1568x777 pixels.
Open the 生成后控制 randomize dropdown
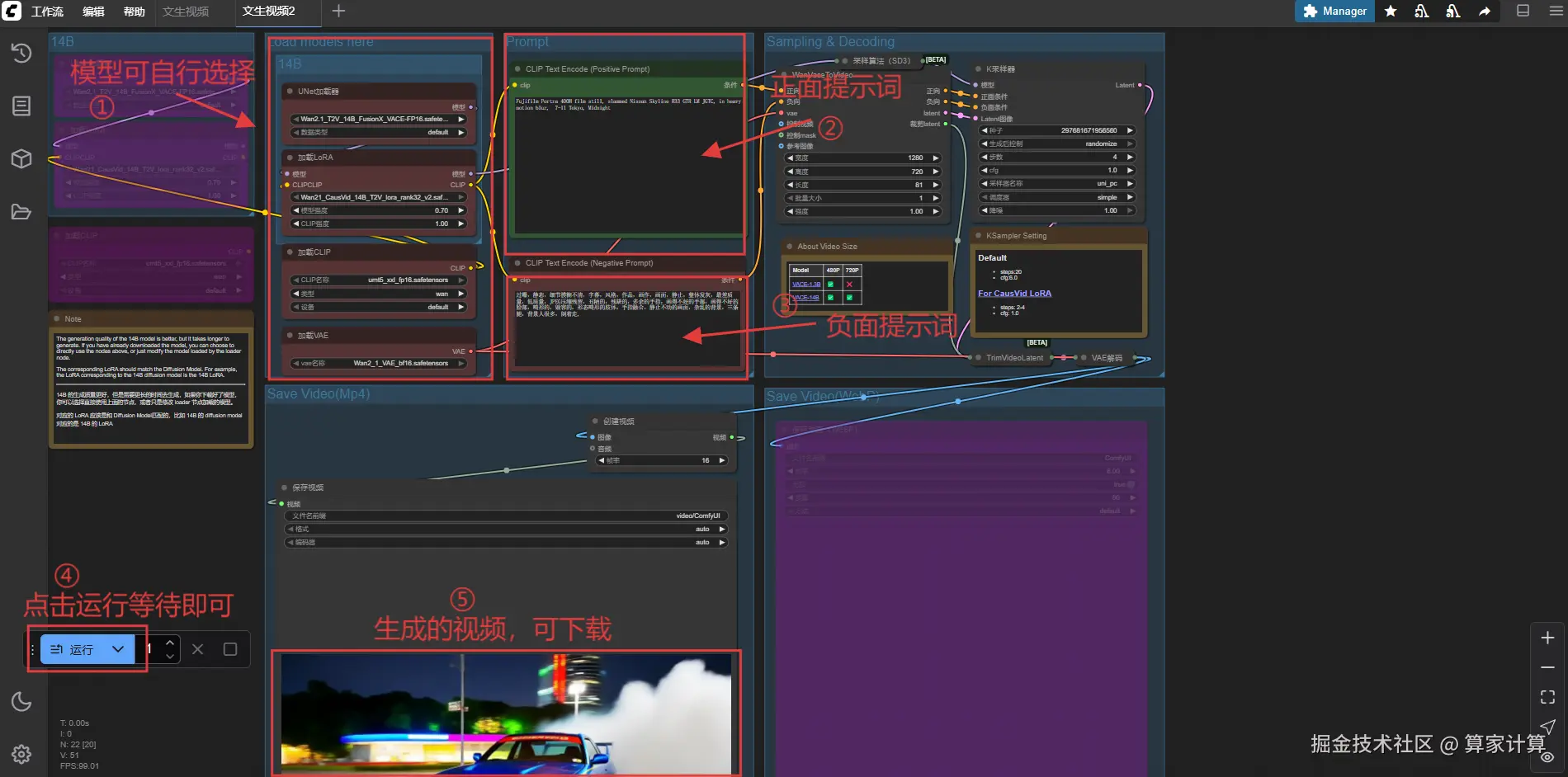(x=1057, y=144)
